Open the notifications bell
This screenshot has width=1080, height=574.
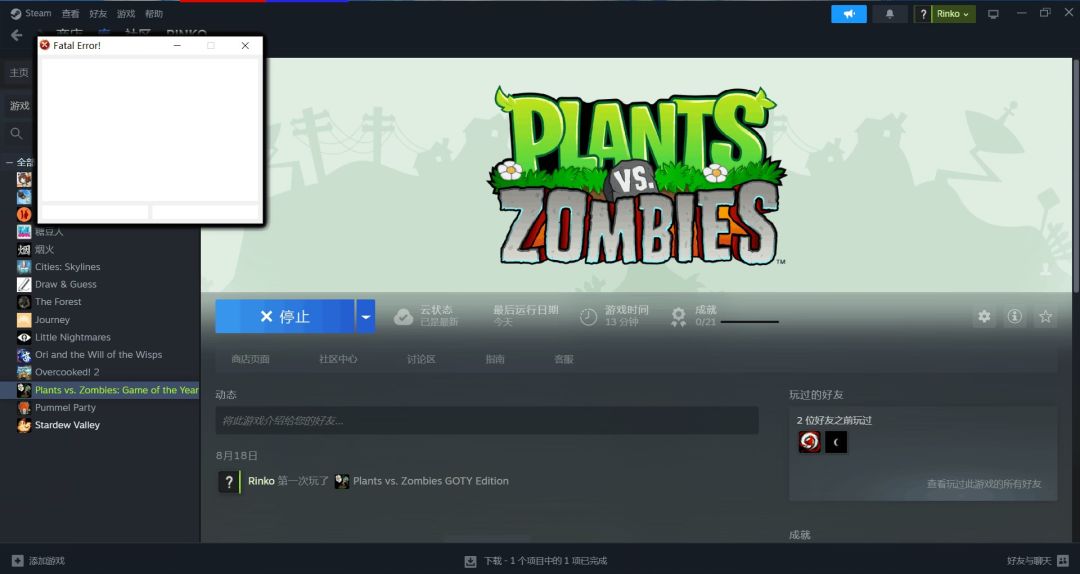pyautogui.click(x=890, y=14)
